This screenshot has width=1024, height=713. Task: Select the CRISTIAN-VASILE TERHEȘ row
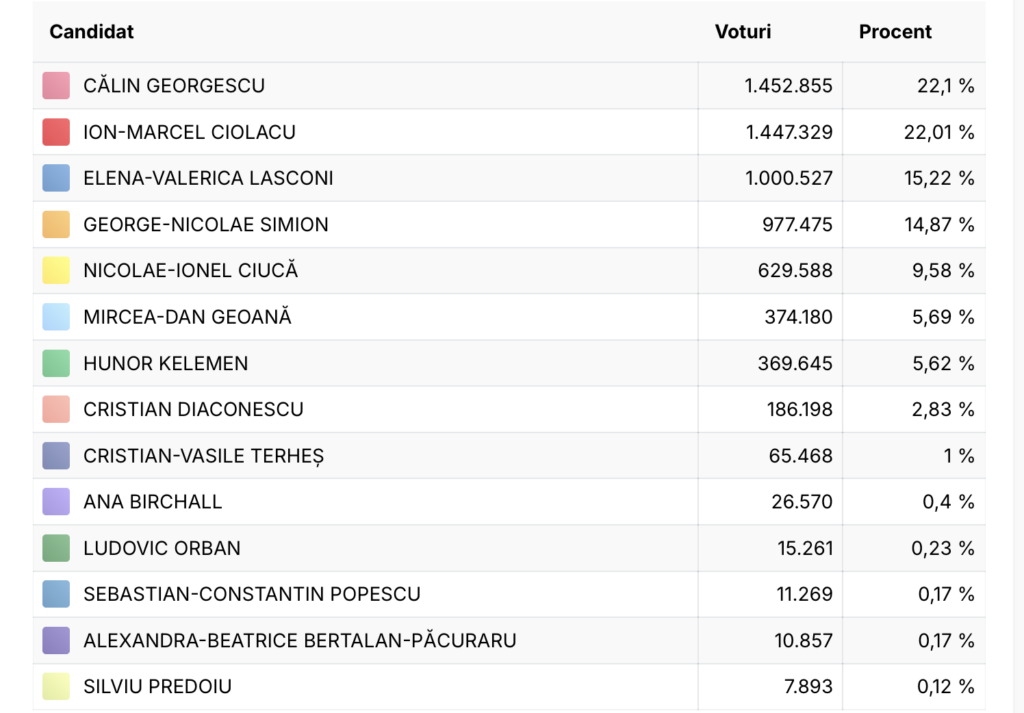[509, 456]
